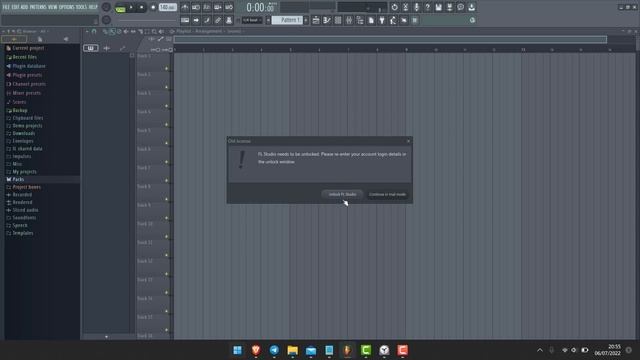This screenshot has width=640, height=360.
Task: Toggle the Browser view icon
Action: (360, 20)
